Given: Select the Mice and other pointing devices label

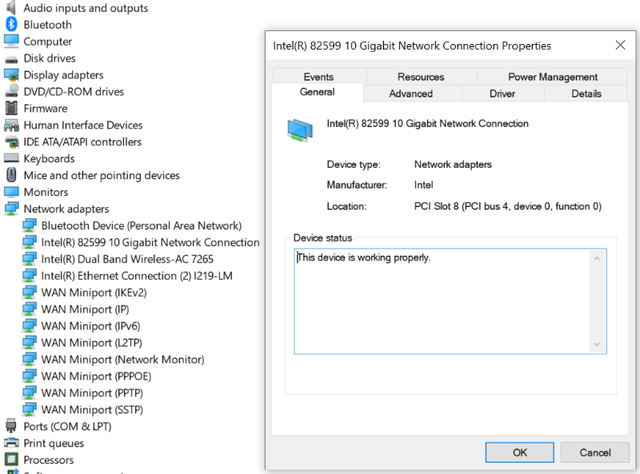Looking at the screenshot, I should coord(102,175).
